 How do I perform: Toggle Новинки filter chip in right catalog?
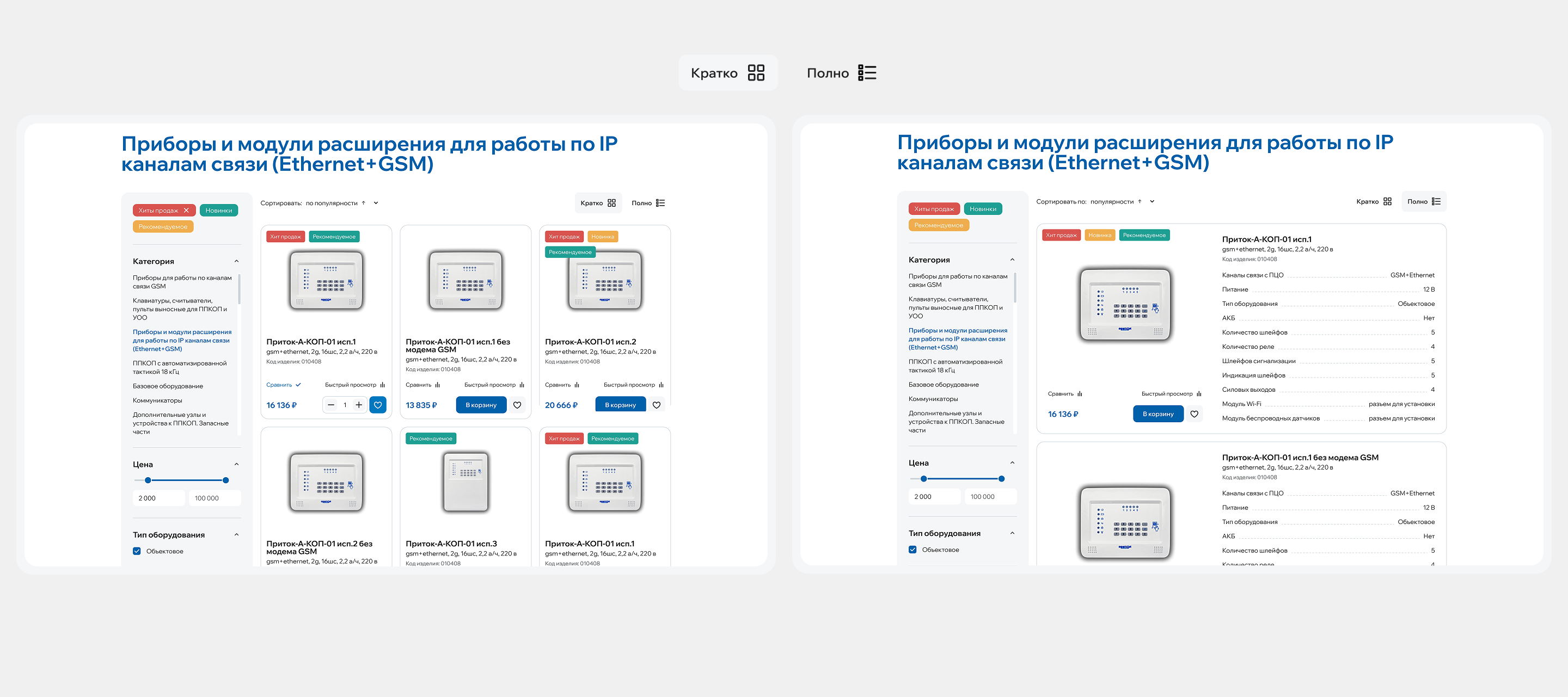[x=983, y=209]
